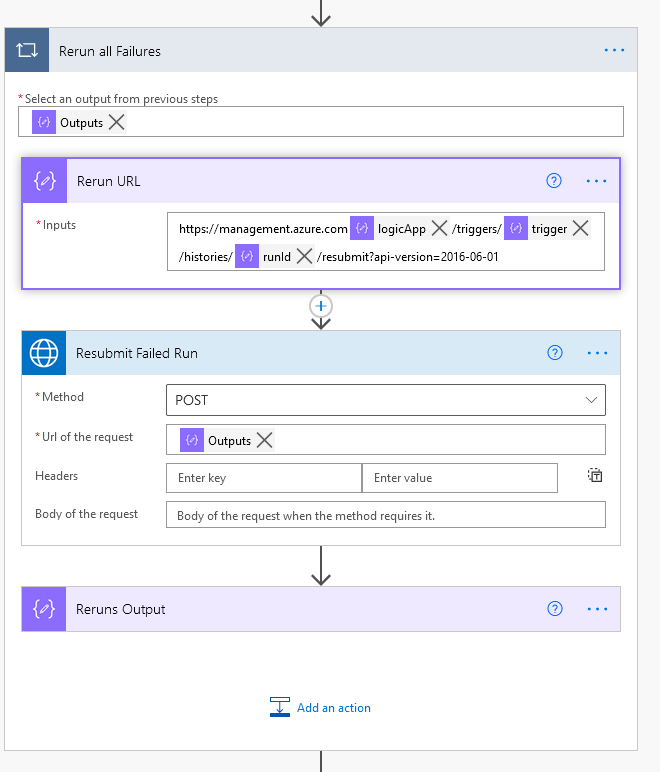660x772 pixels.
Task: Remove the Outputs token from loop input
Action: (x=117, y=122)
